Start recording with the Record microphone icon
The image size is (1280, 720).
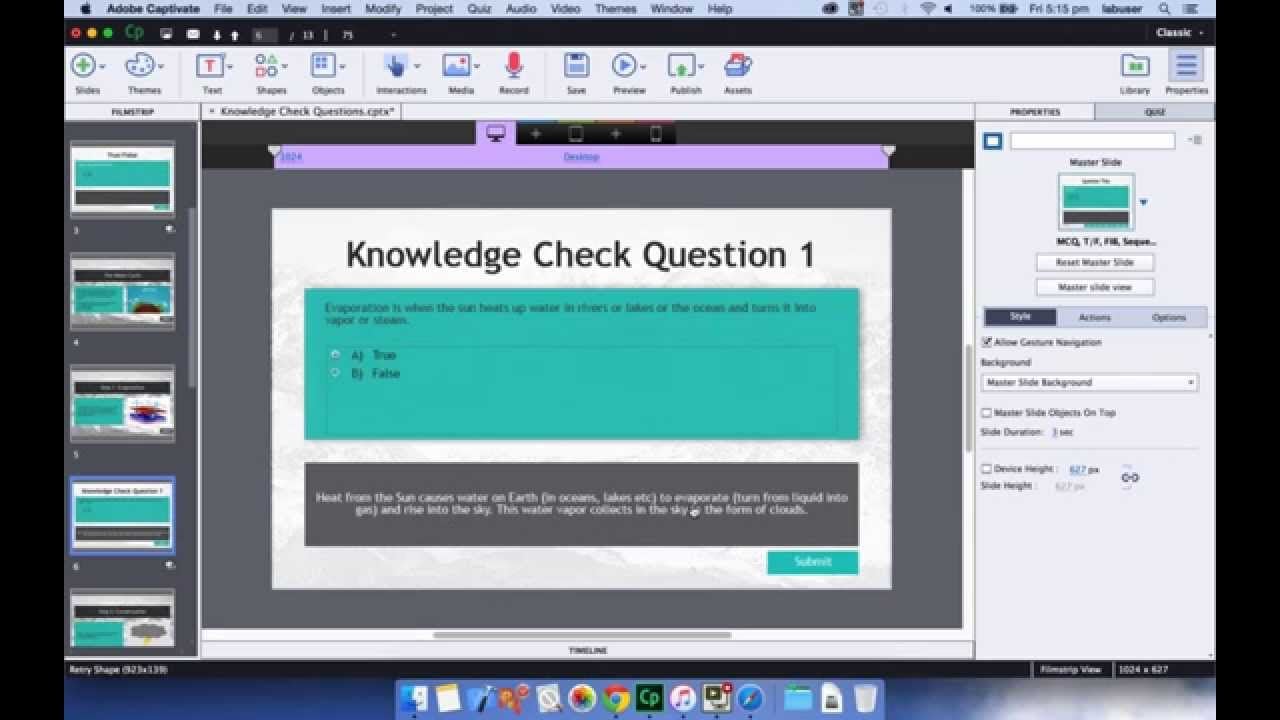point(514,66)
